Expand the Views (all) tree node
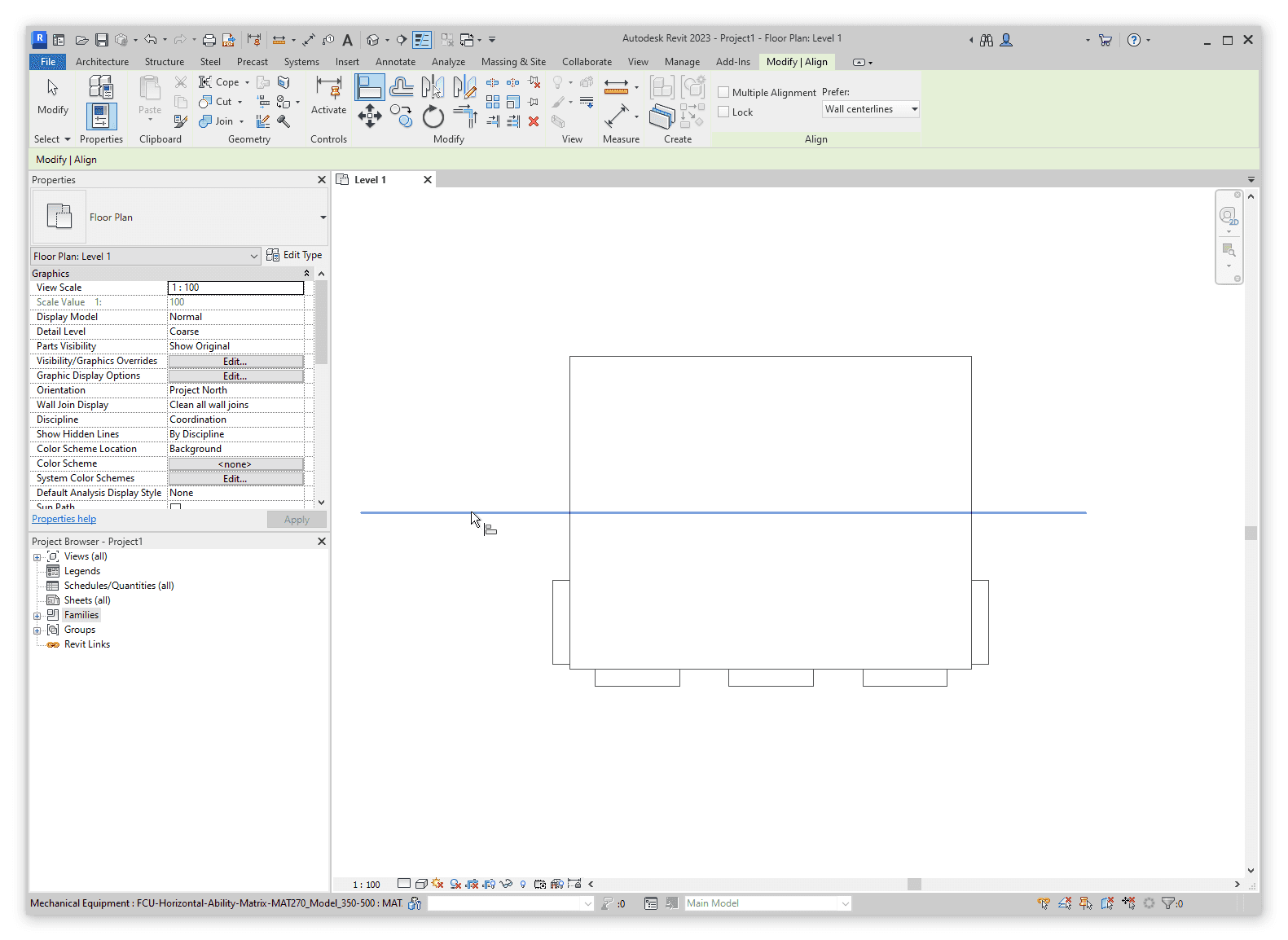1288x940 pixels. point(37,557)
